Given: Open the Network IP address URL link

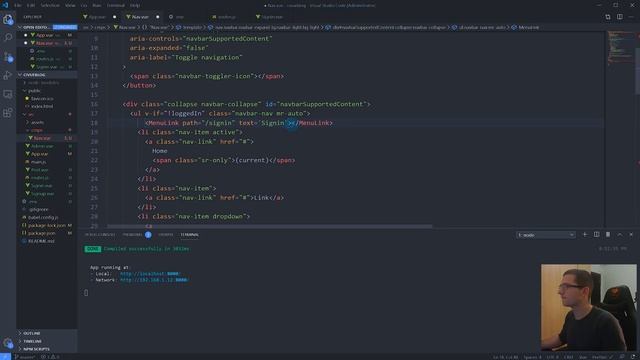Looking at the screenshot, I should coord(154,280).
